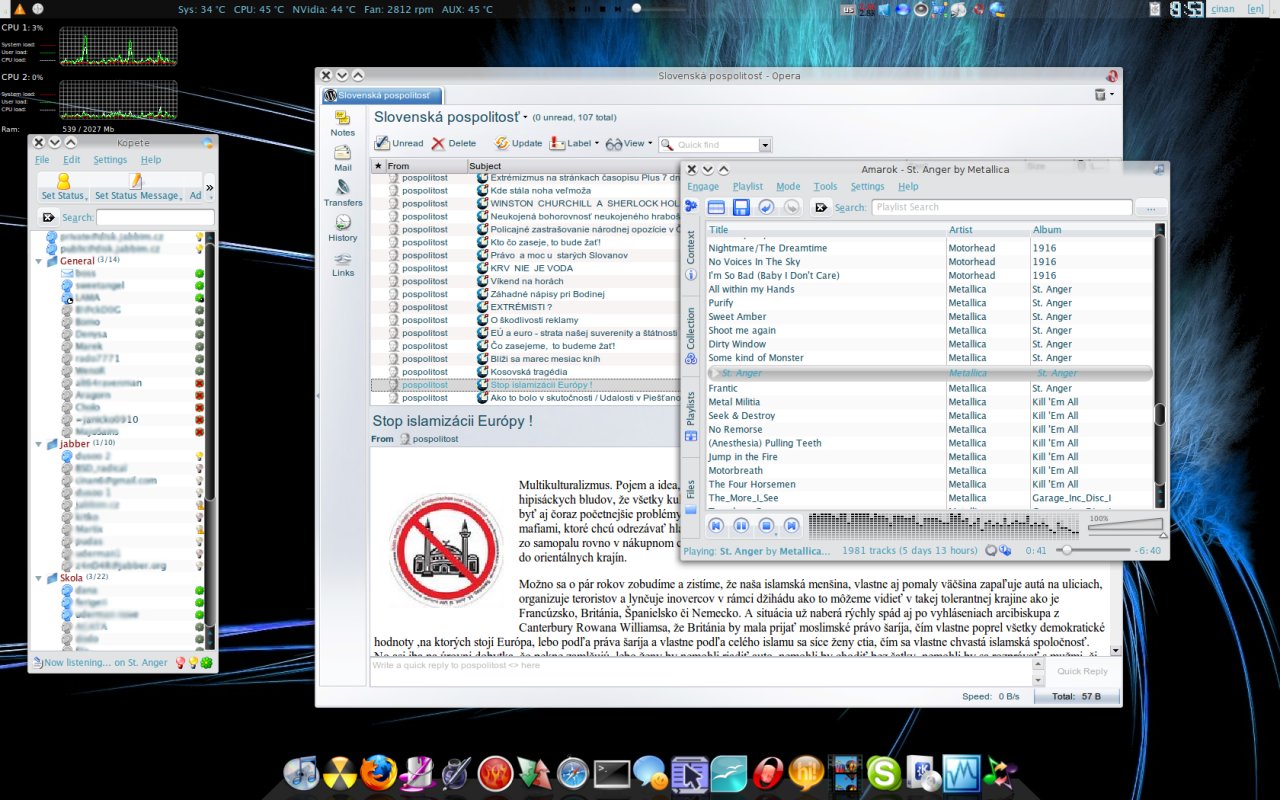Viewport: 1280px width, 800px height.
Task: Click the redo icon in Amarok toolbar
Action: pos(791,207)
